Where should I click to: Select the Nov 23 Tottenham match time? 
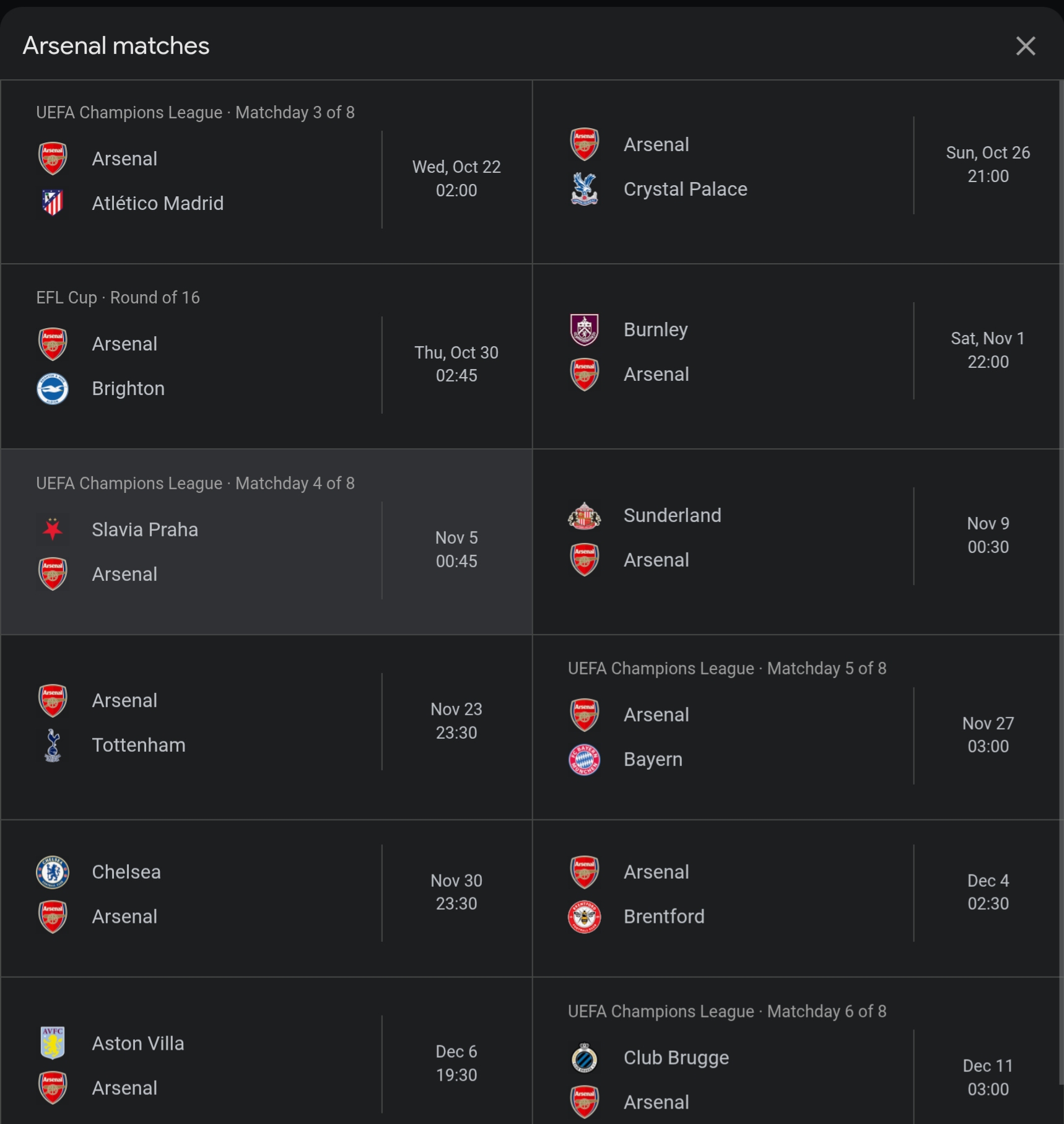pos(456,721)
